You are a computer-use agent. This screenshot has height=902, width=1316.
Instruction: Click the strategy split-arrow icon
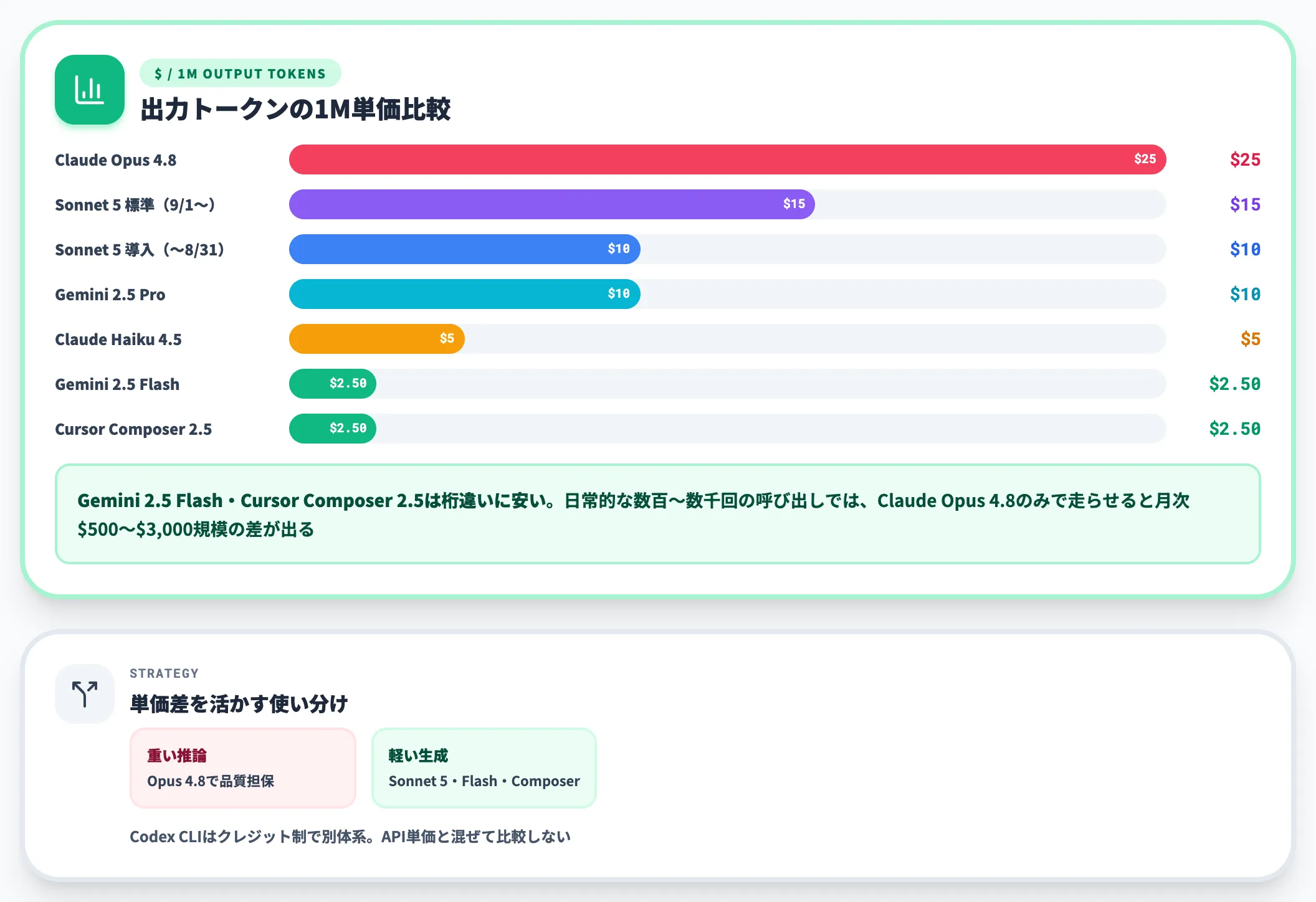pos(85,693)
